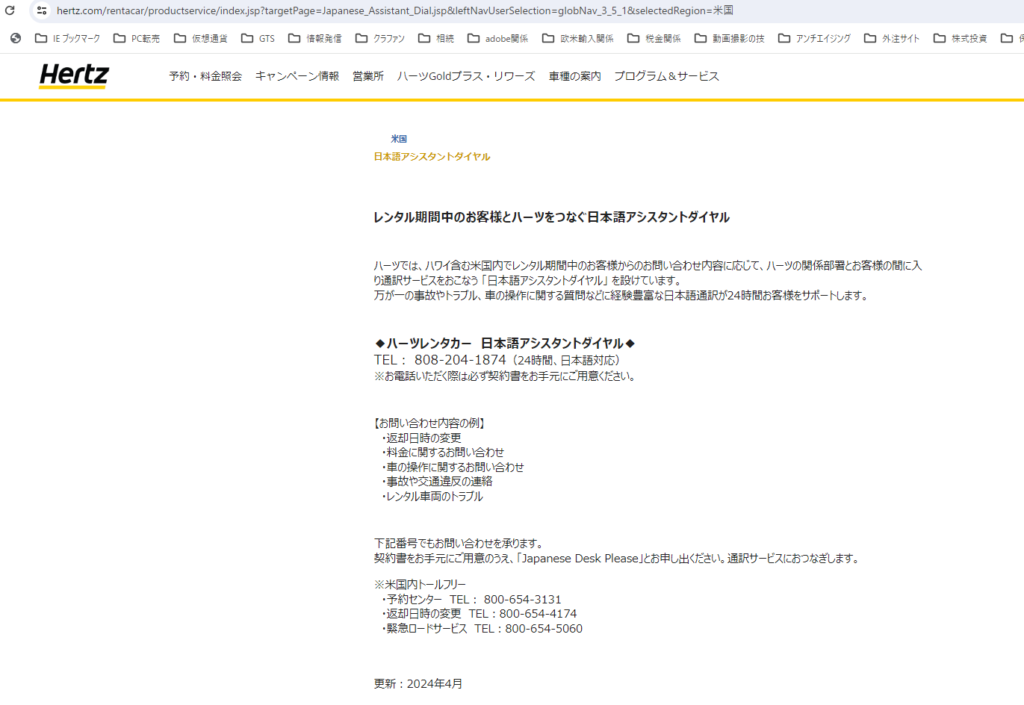1024x705 pixels.
Task: Reload the page with the refresh icon
Action: (x=10, y=10)
